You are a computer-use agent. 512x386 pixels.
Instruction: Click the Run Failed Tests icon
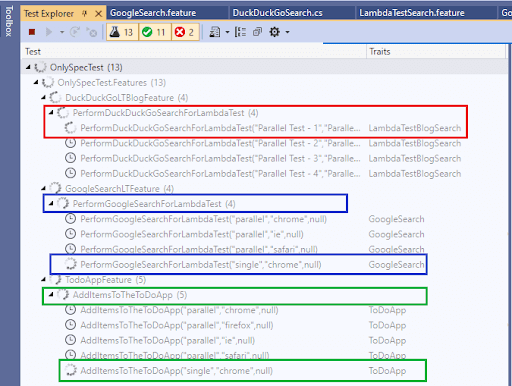tap(92, 32)
